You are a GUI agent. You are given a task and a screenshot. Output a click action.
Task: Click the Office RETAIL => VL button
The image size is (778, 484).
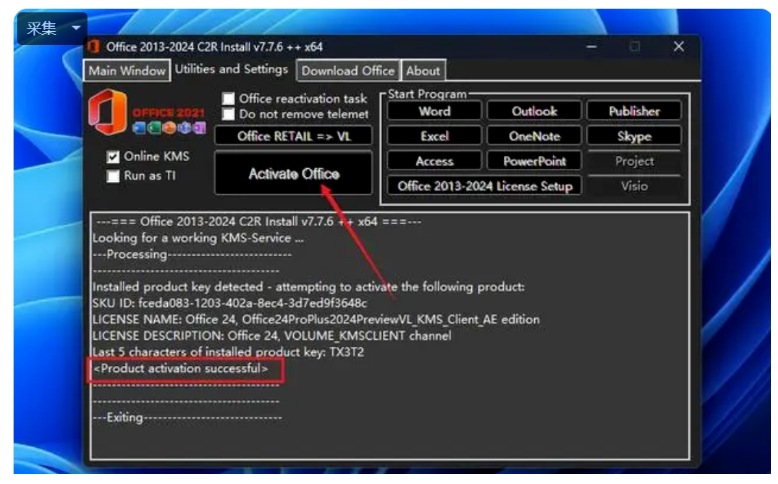point(294,136)
